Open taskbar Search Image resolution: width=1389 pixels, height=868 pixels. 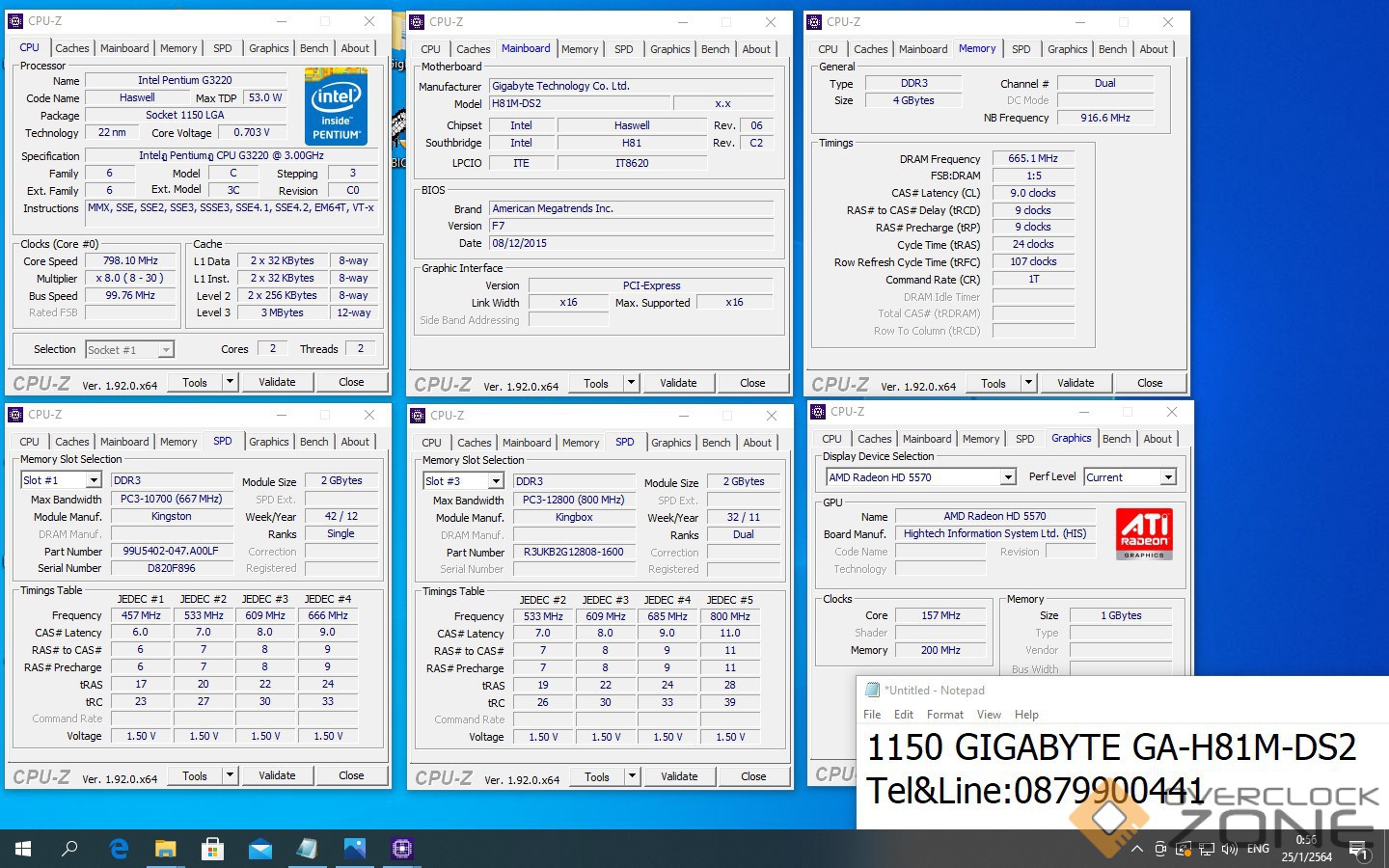coord(69,849)
